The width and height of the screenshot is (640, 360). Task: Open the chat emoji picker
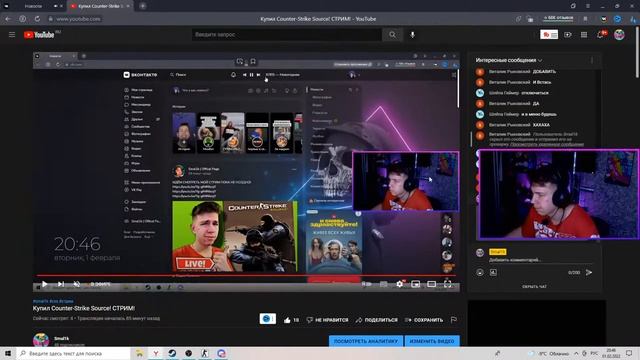tap(480, 272)
